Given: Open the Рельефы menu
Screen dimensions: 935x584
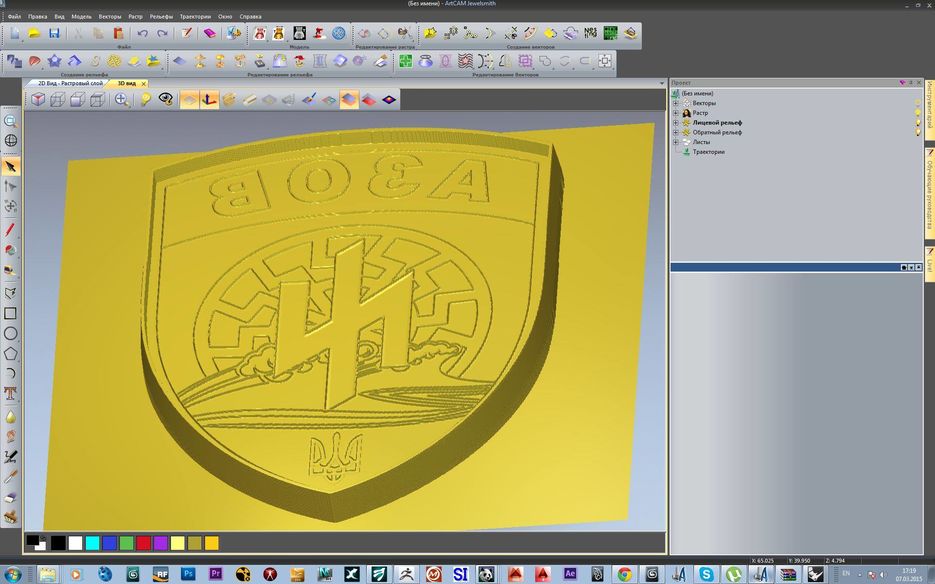Looking at the screenshot, I should coord(161,17).
